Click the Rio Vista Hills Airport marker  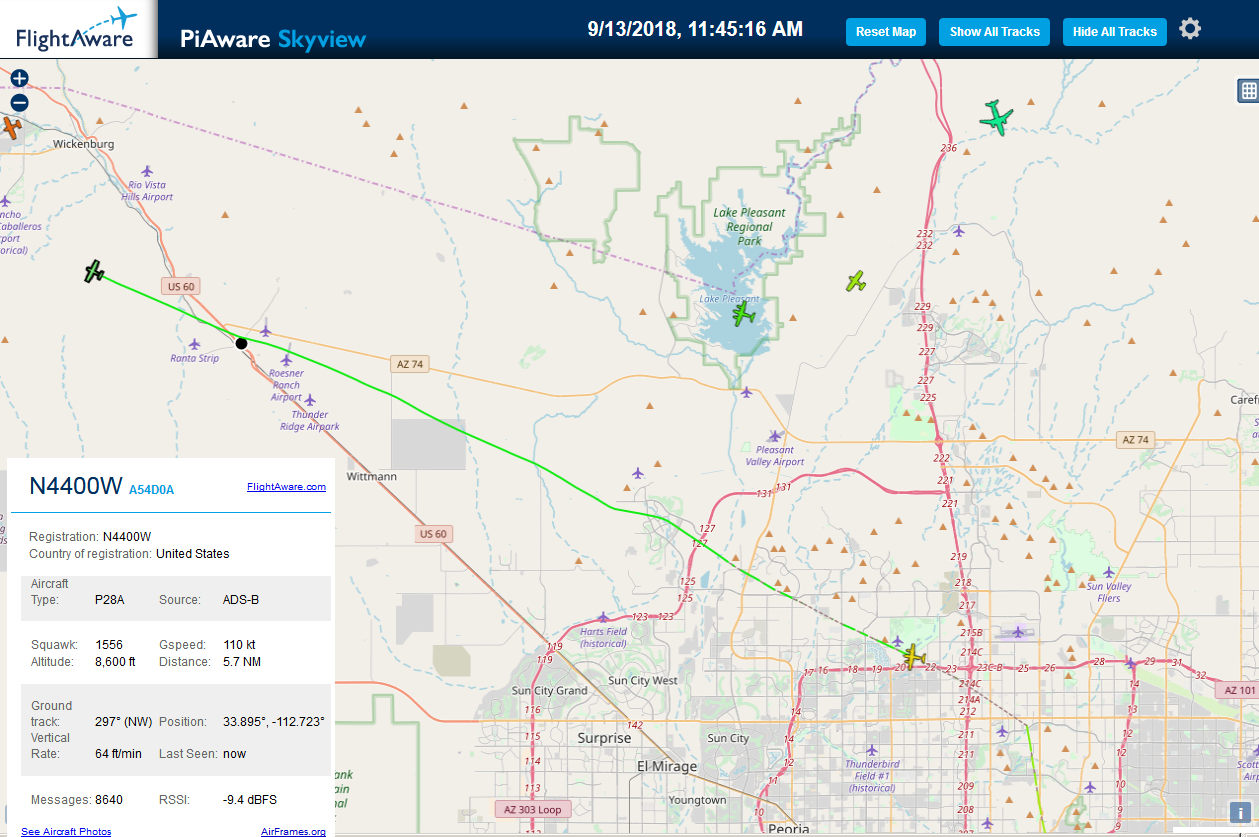tap(147, 171)
